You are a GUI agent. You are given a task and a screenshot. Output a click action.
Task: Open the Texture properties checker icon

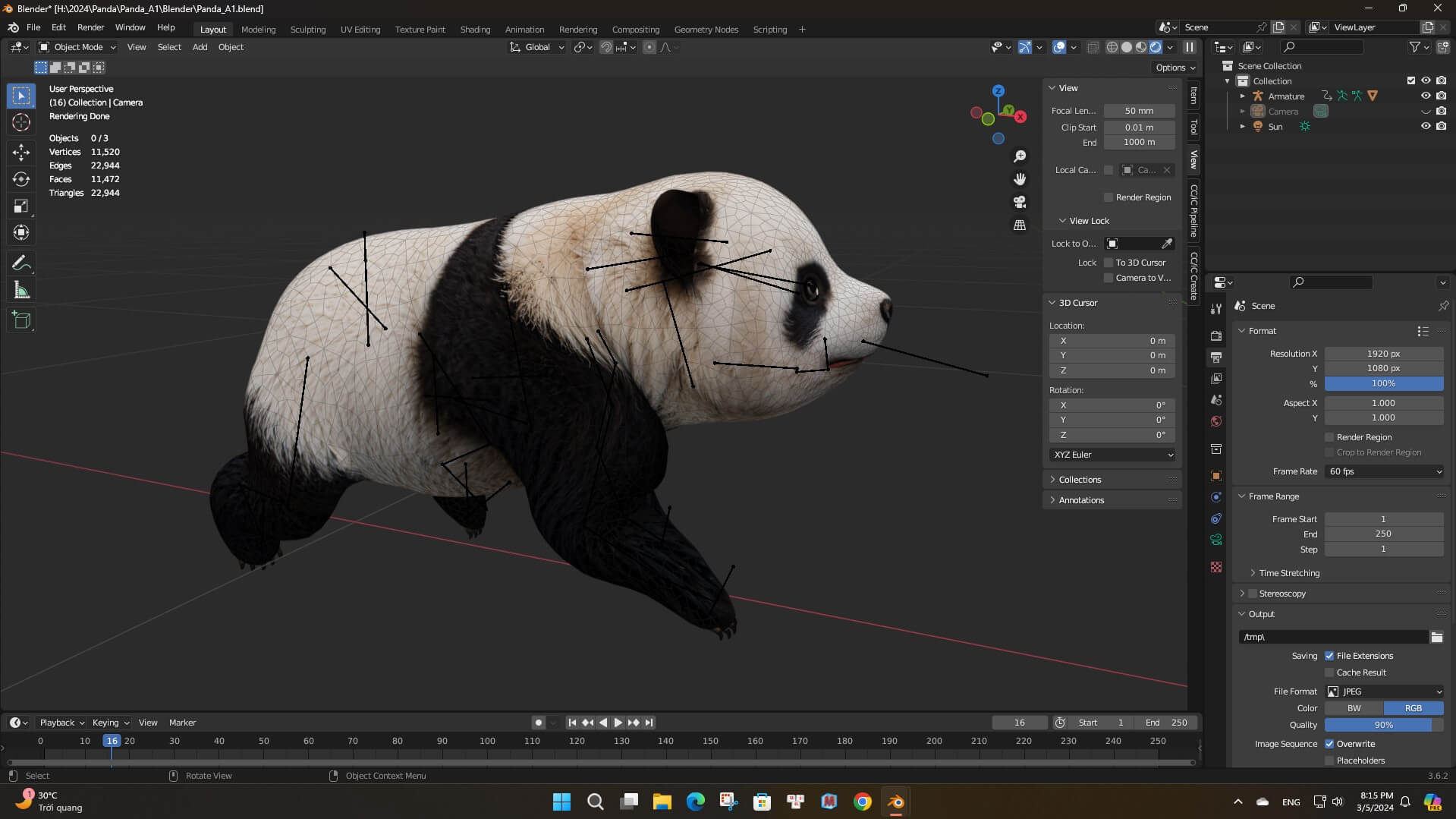[1216, 567]
